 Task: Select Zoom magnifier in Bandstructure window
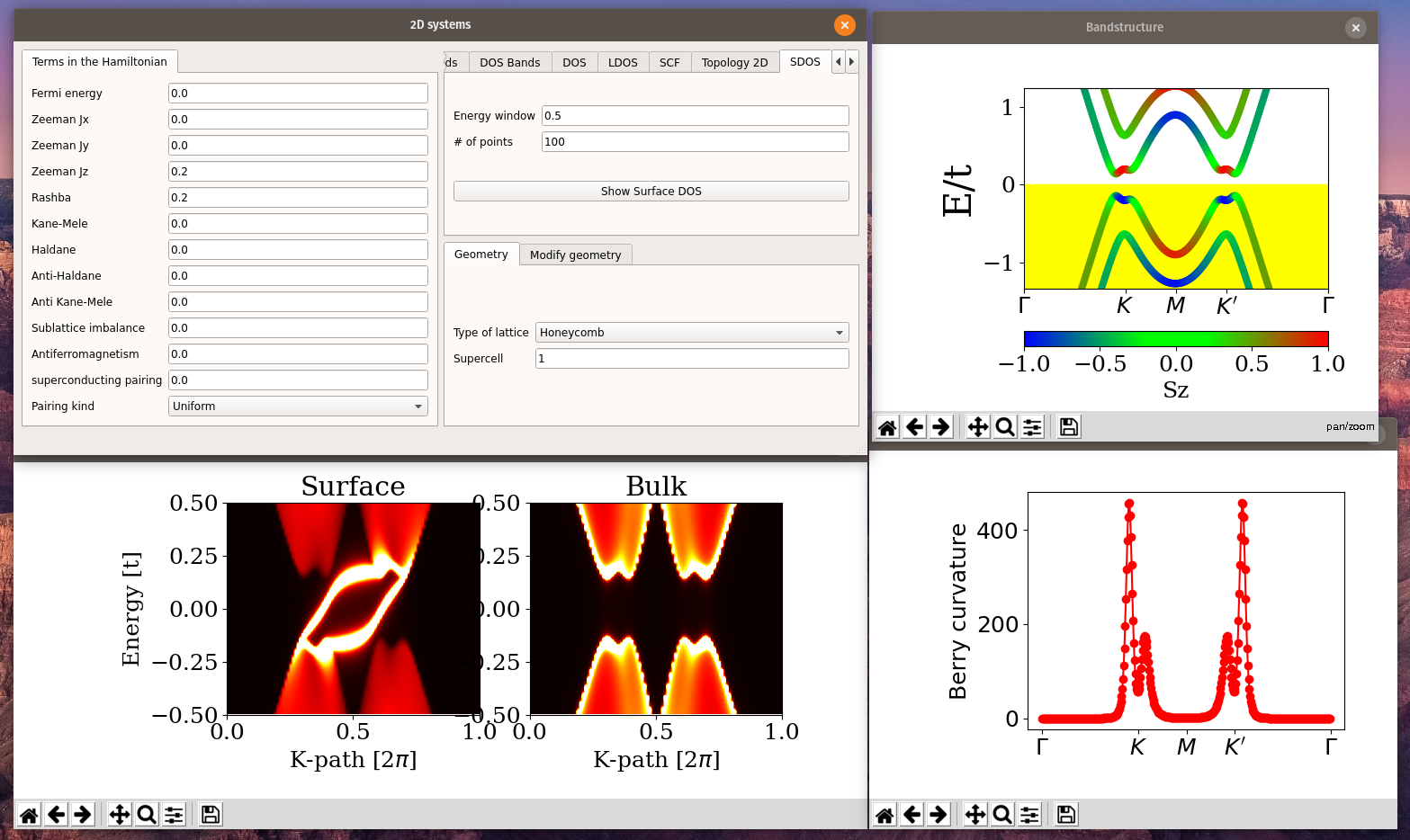tap(1005, 427)
